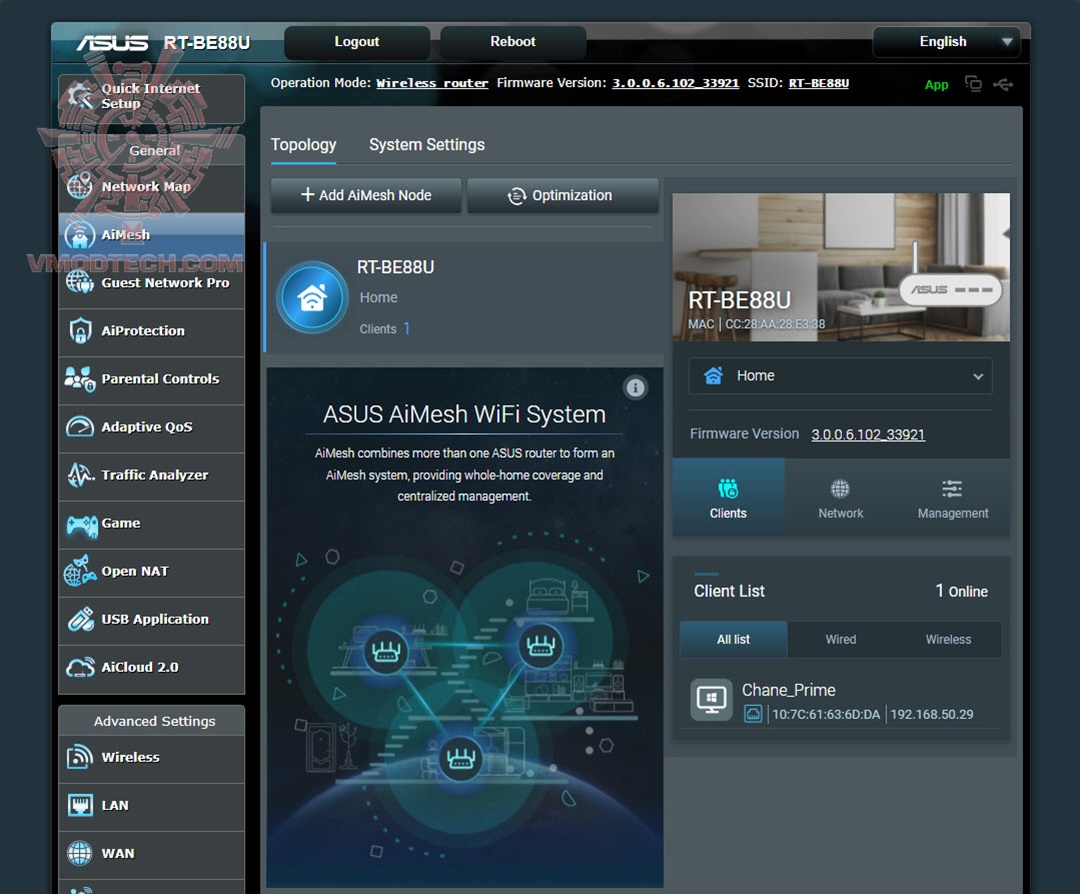Screen dimensions: 1080x894
Task: Click the App link
Action: coord(936,85)
